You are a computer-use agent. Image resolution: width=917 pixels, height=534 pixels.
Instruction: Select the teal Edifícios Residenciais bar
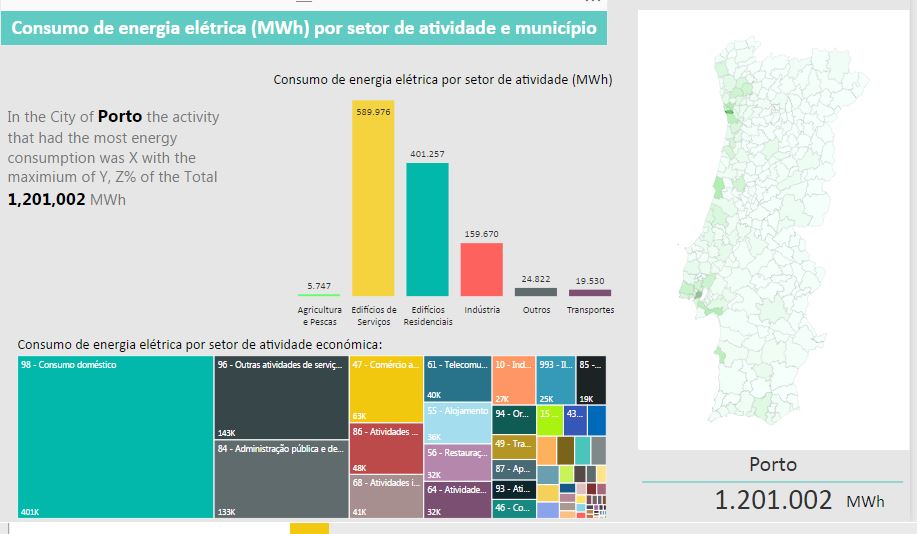[x=428, y=229]
